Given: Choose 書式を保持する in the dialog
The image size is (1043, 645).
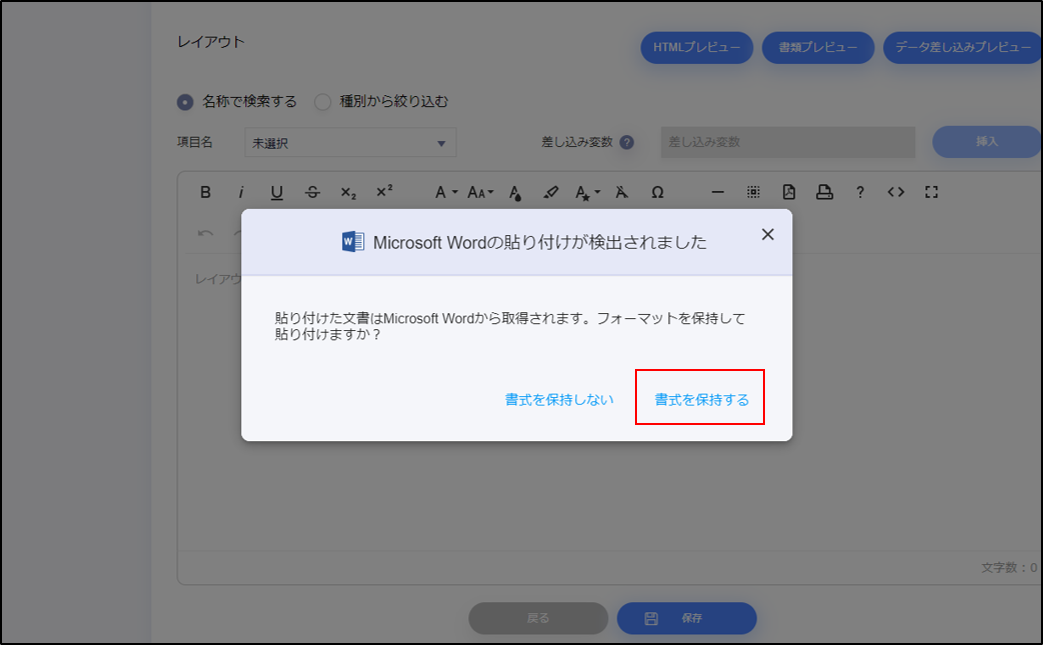Looking at the screenshot, I should (x=701, y=400).
